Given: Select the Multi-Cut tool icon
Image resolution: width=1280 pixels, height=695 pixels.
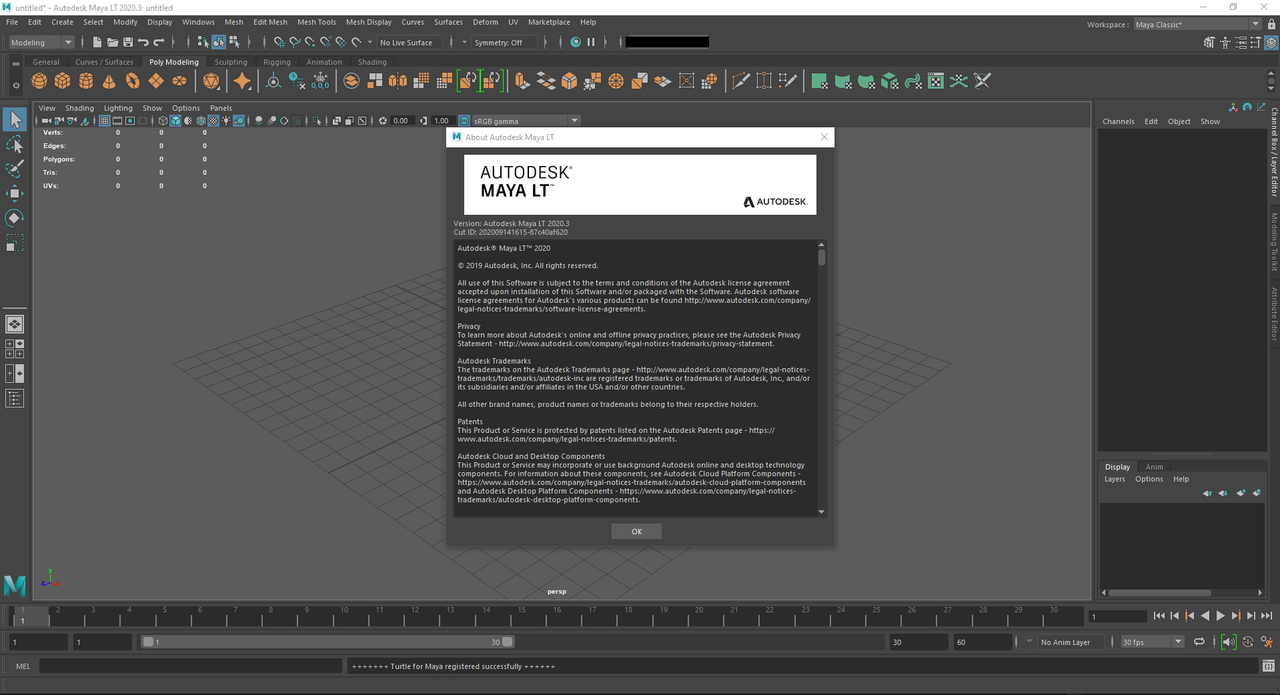Looking at the screenshot, I should pyautogui.click(x=741, y=81).
